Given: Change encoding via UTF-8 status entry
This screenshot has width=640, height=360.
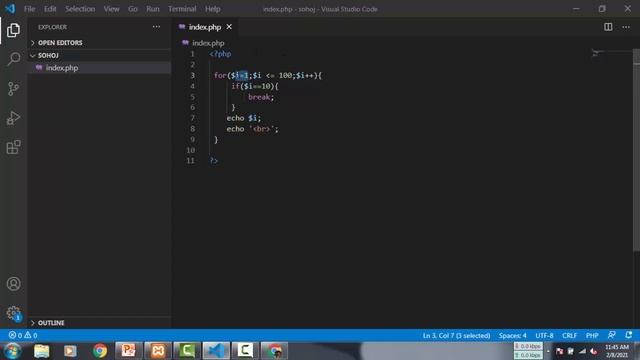Looking at the screenshot, I should coord(544,335).
